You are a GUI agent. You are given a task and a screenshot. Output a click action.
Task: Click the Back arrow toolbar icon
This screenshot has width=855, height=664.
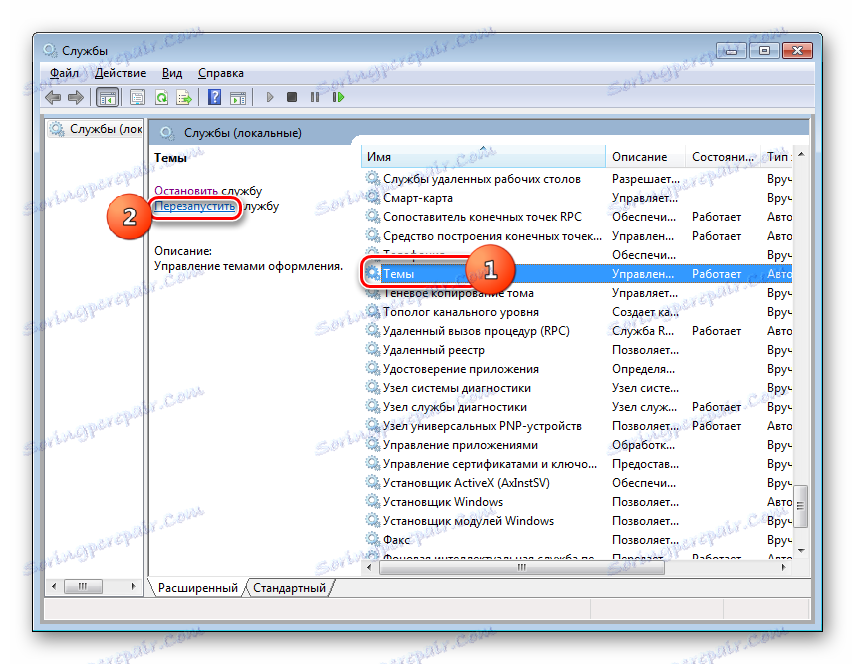[x=53, y=98]
